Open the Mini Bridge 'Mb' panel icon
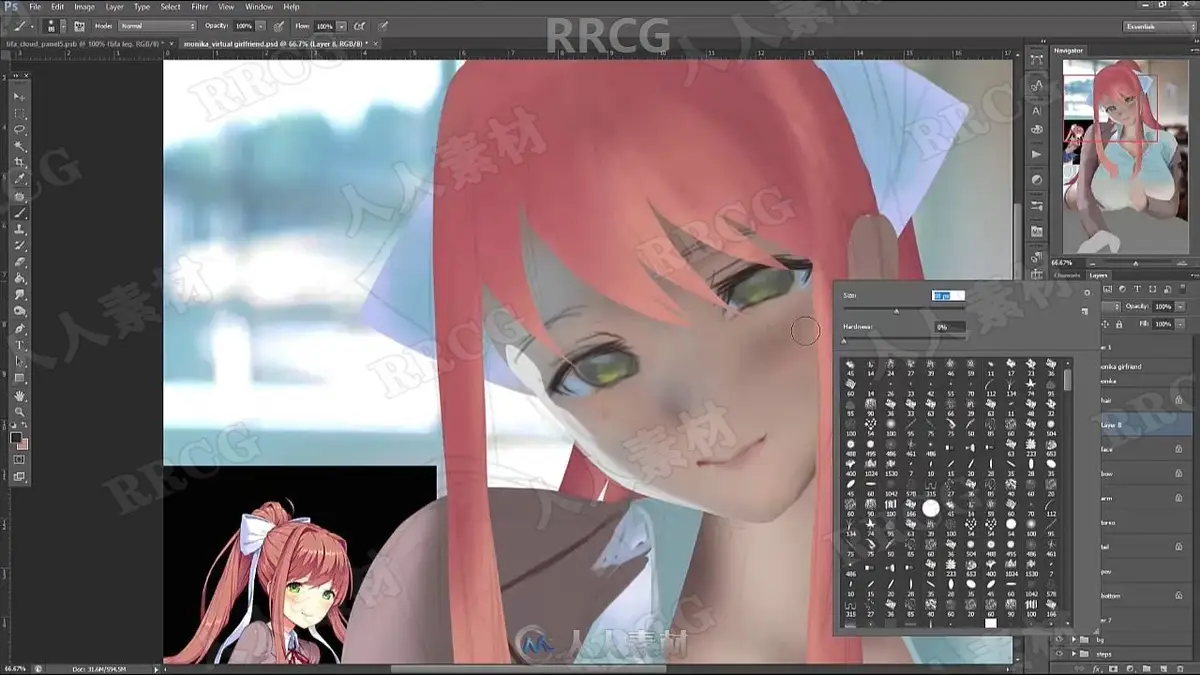Viewport: 1200px width, 675px height. click(x=1037, y=232)
